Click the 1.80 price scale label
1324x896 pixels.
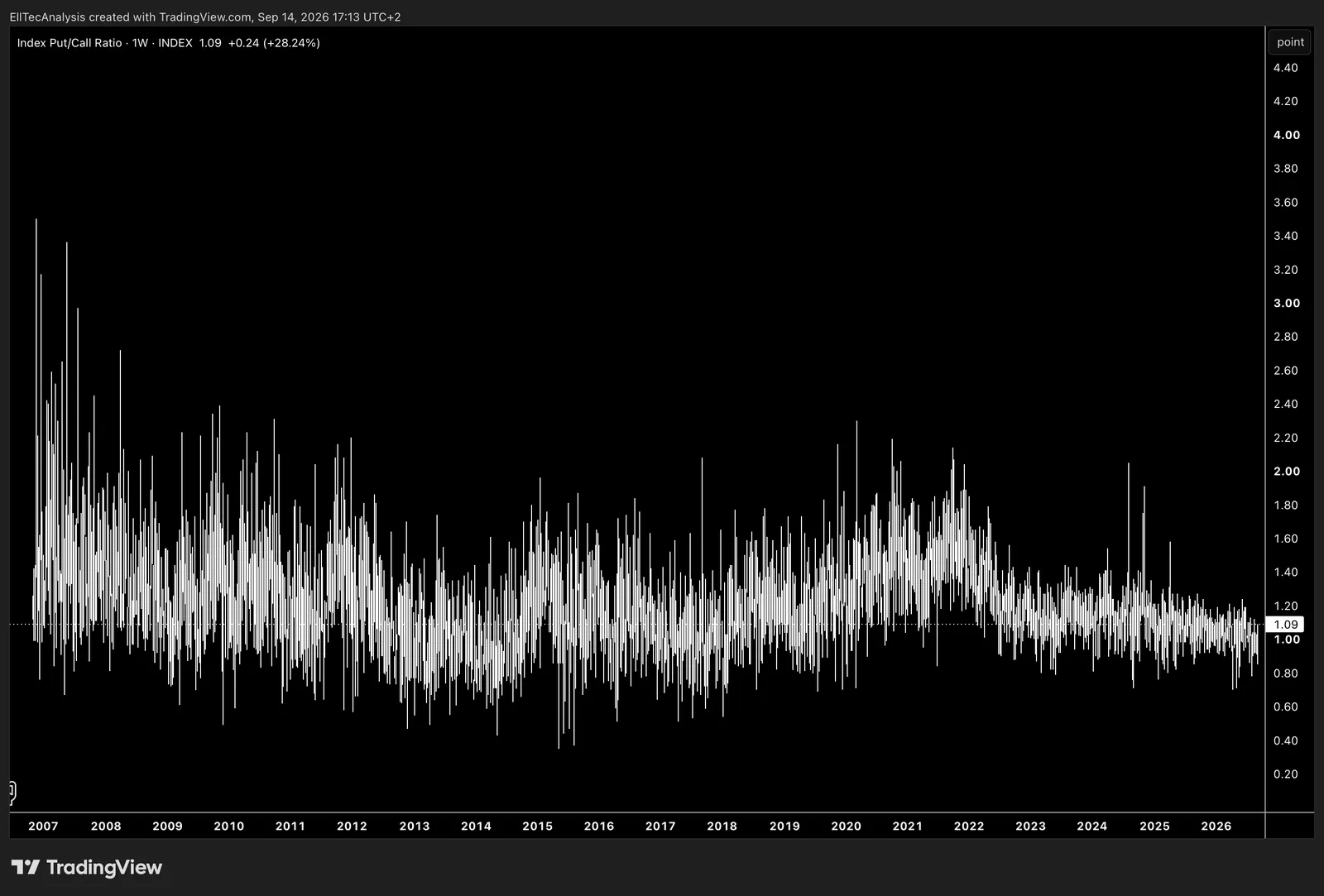tap(1286, 505)
